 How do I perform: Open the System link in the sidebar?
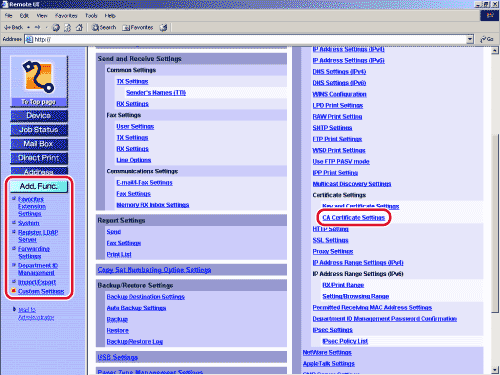point(29,223)
